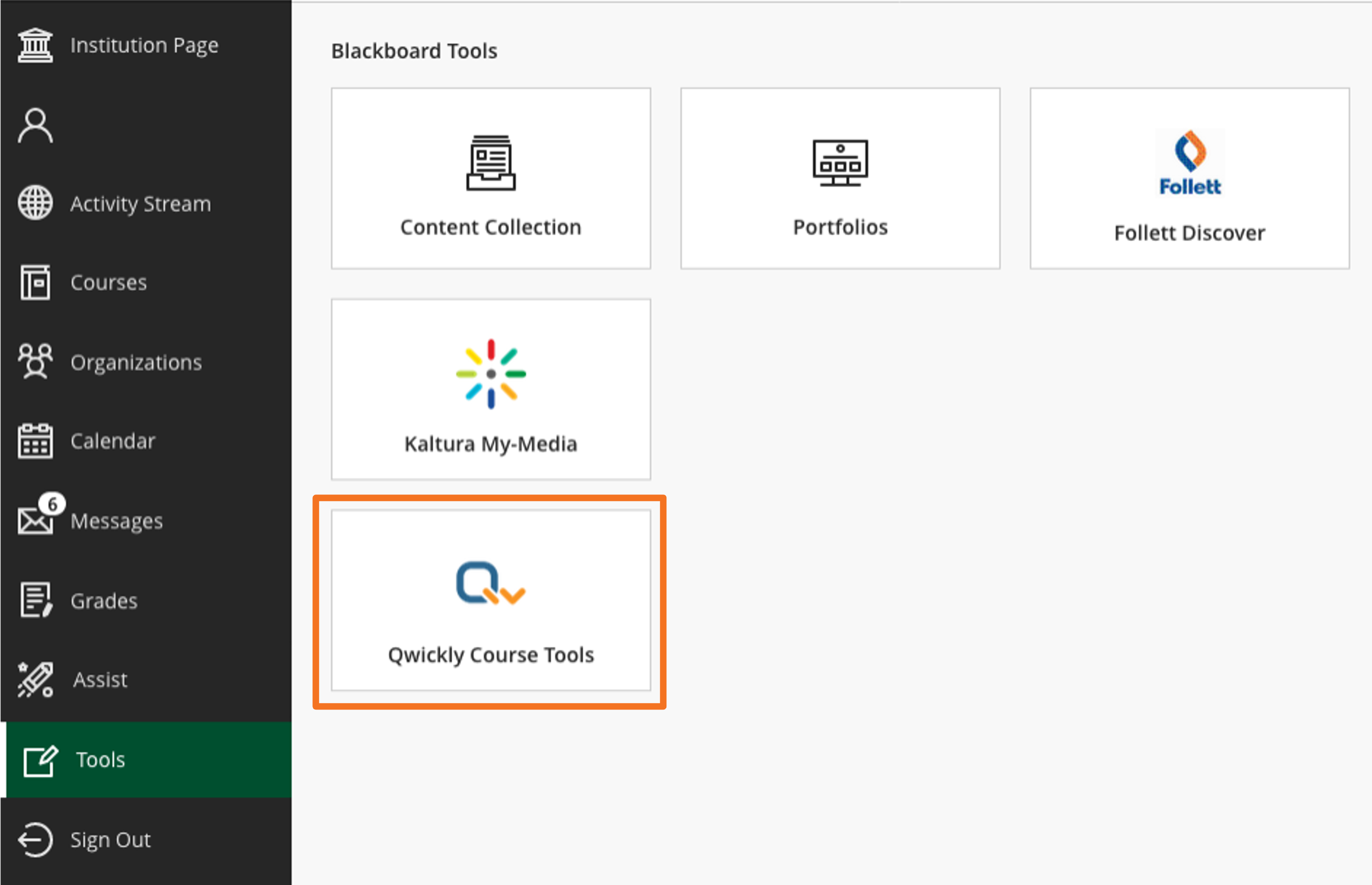
Task: View Messages with 6 notifications
Action: click(113, 521)
